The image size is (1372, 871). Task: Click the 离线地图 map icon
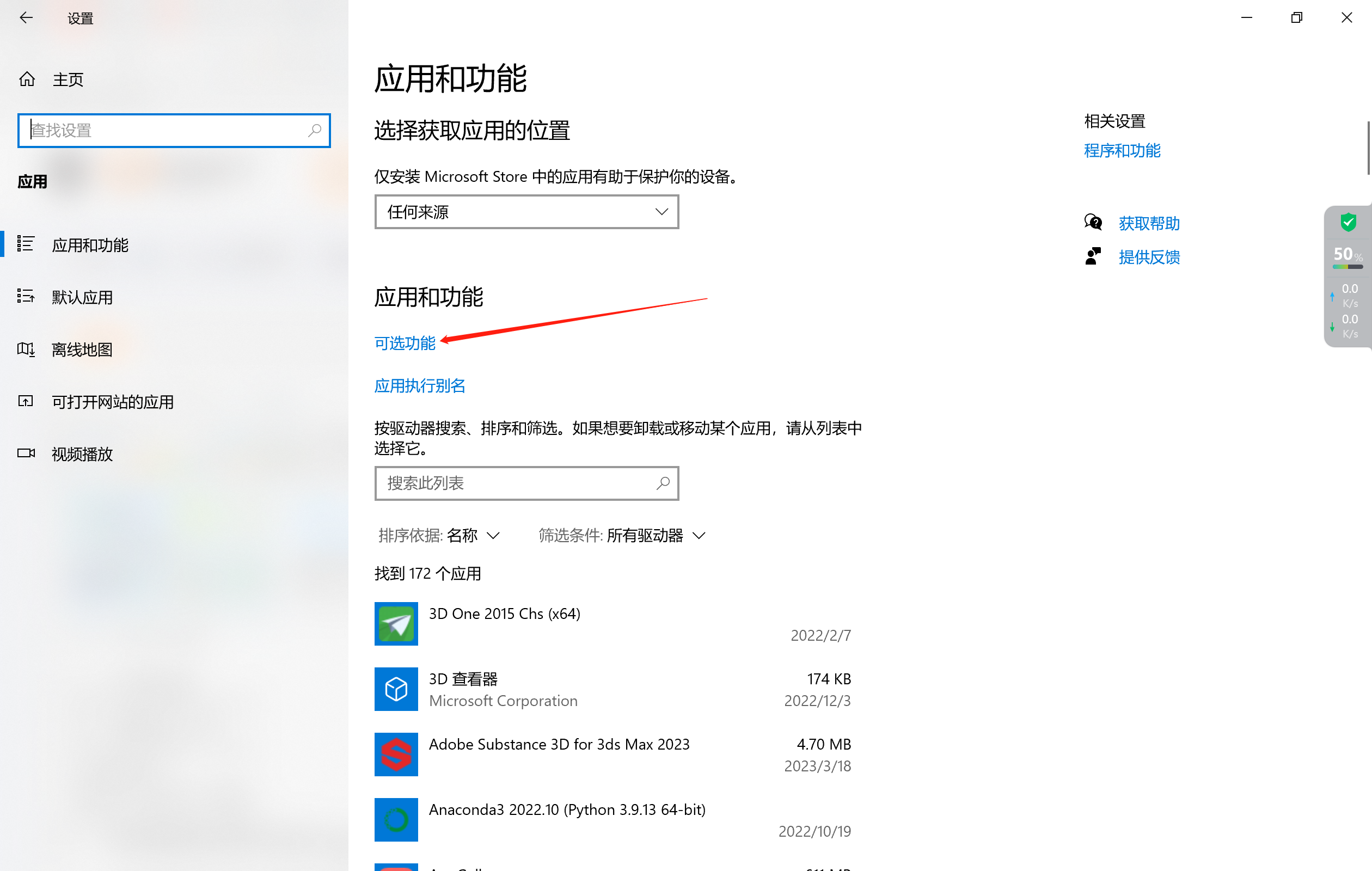(26, 348)
